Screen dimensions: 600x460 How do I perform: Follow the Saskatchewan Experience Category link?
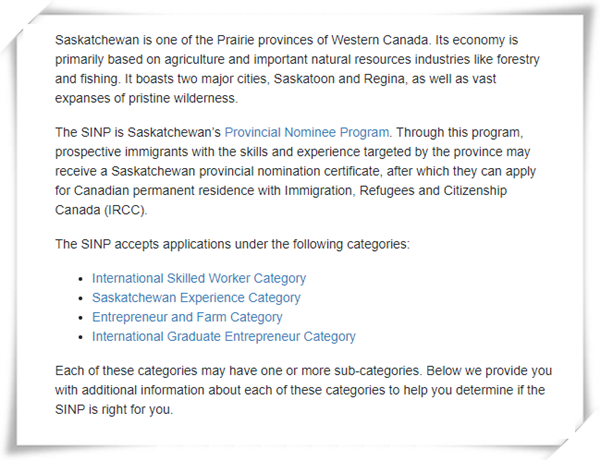(x=196, y=298)
